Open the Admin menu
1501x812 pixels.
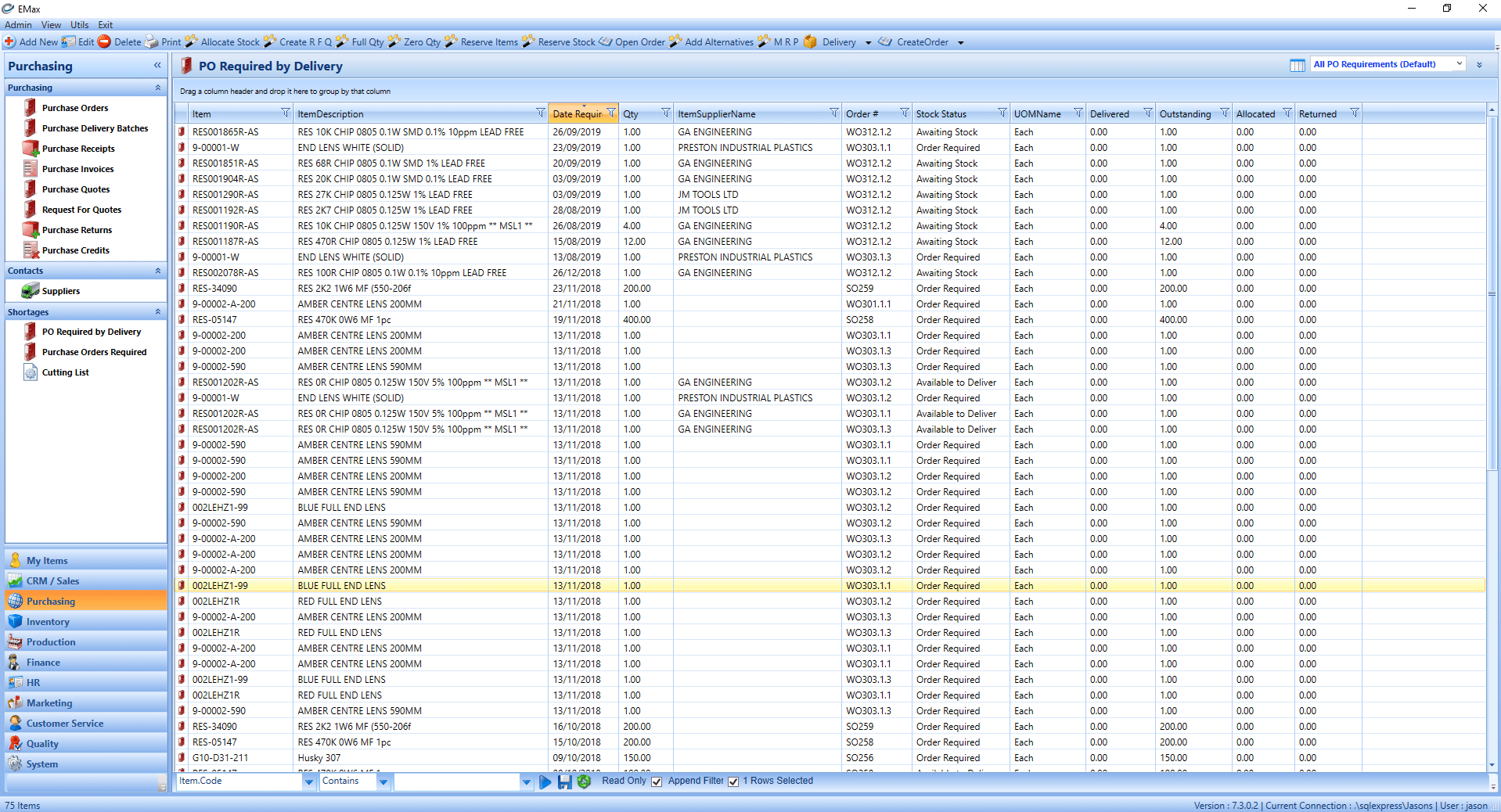pyautogui.click(x=18, y=25)
